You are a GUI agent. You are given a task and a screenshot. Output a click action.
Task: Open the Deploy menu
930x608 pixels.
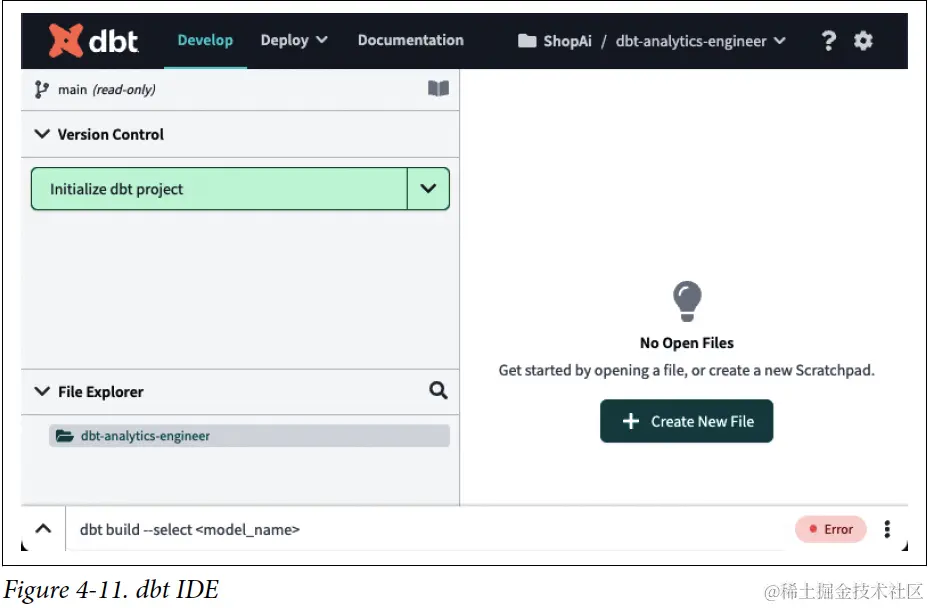(x=294, y=40)
